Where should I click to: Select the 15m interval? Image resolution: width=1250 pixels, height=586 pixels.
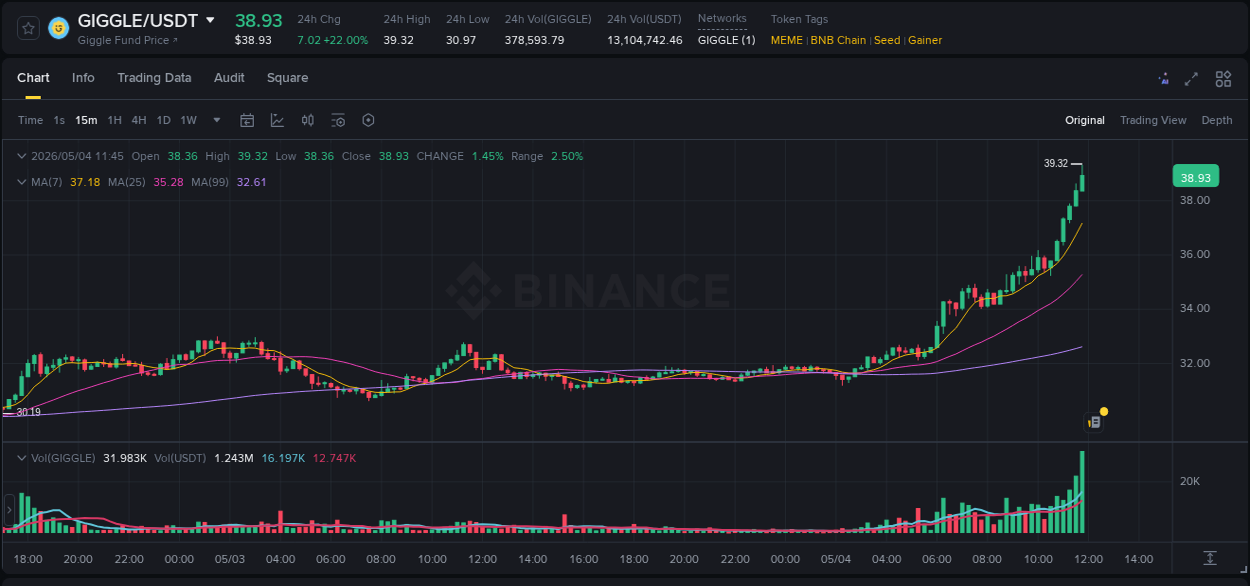pos(86,120)
